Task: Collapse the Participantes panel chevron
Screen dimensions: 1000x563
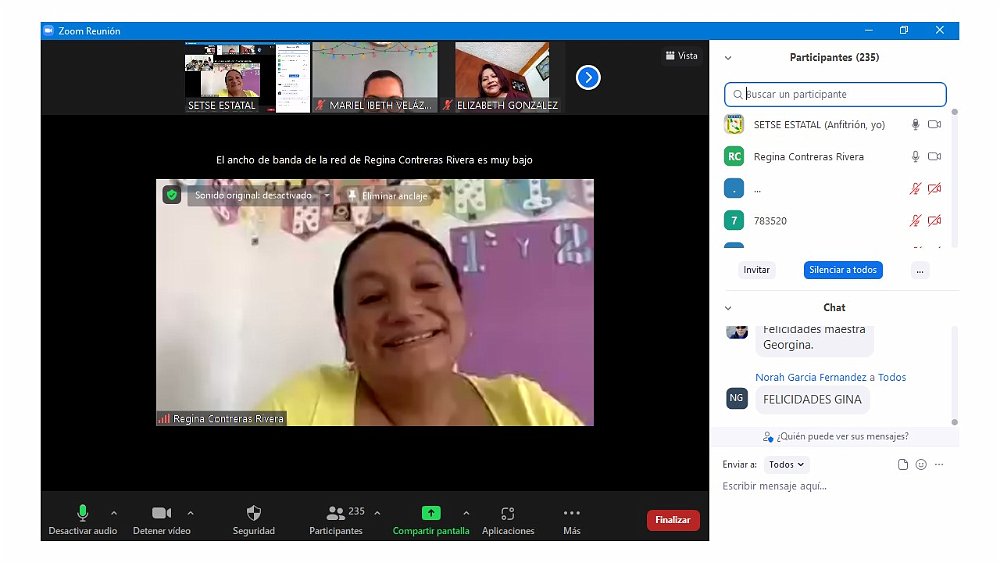Action: coord(728,58)
